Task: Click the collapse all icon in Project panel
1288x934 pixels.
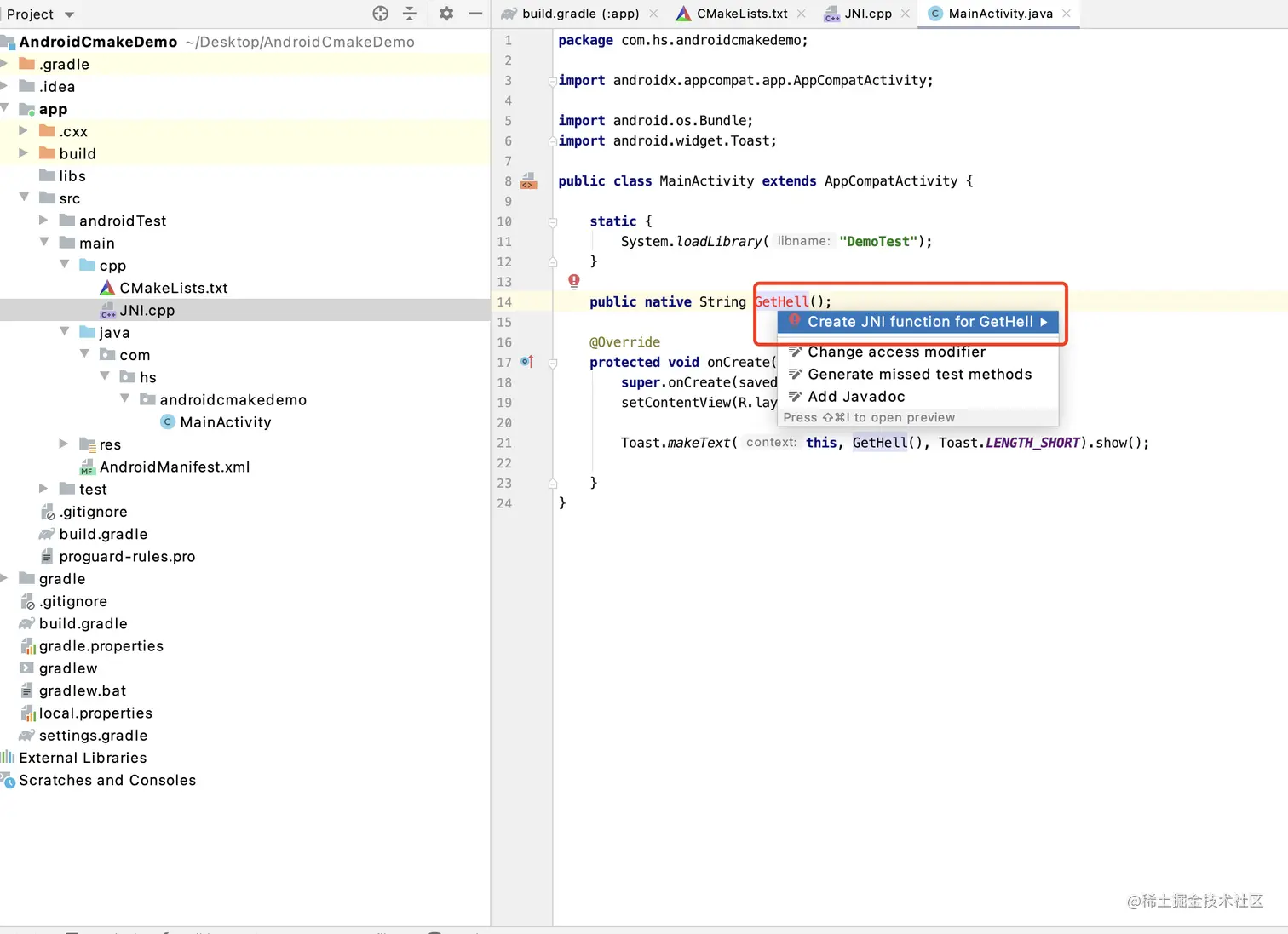Action: click(x=410, y=14)
